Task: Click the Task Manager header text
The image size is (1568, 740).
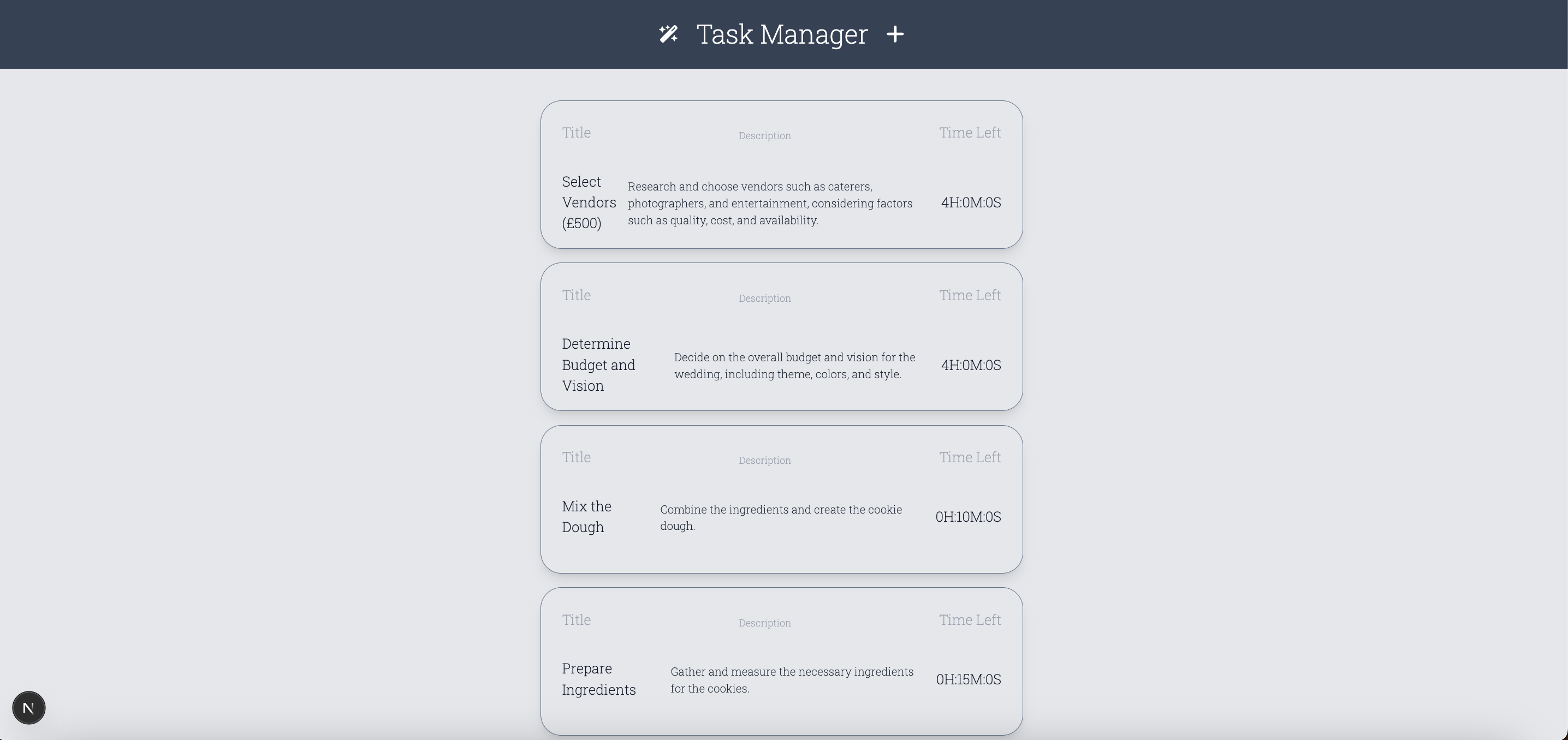Action: (x=782, y=34)
